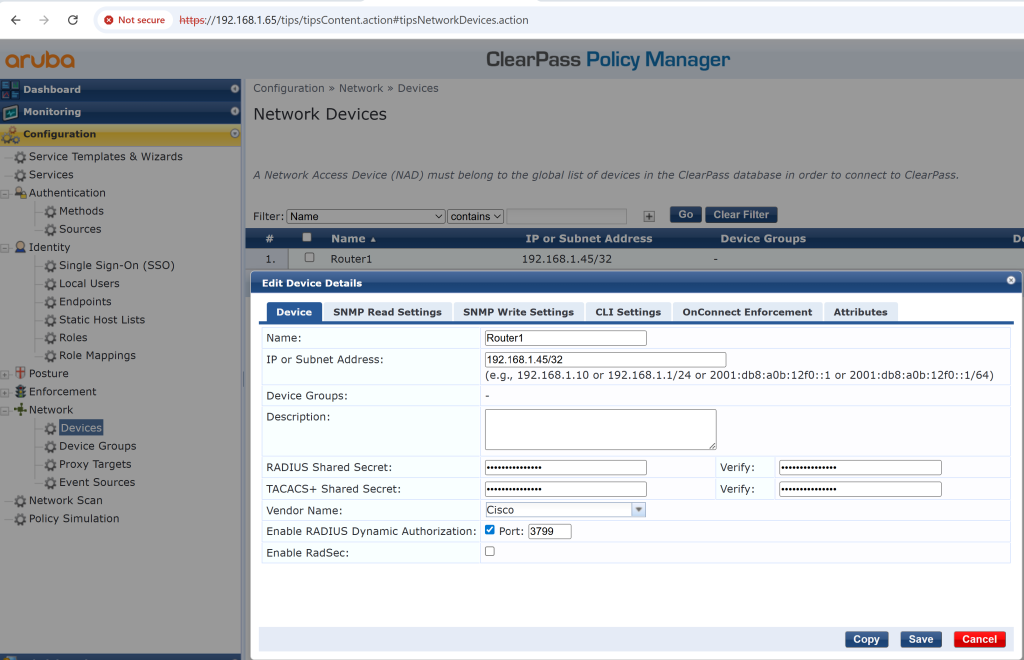Open the filter 'contains' operator dropdown
Viewport: 1024px width, 660px height.
tap(475, 216)
